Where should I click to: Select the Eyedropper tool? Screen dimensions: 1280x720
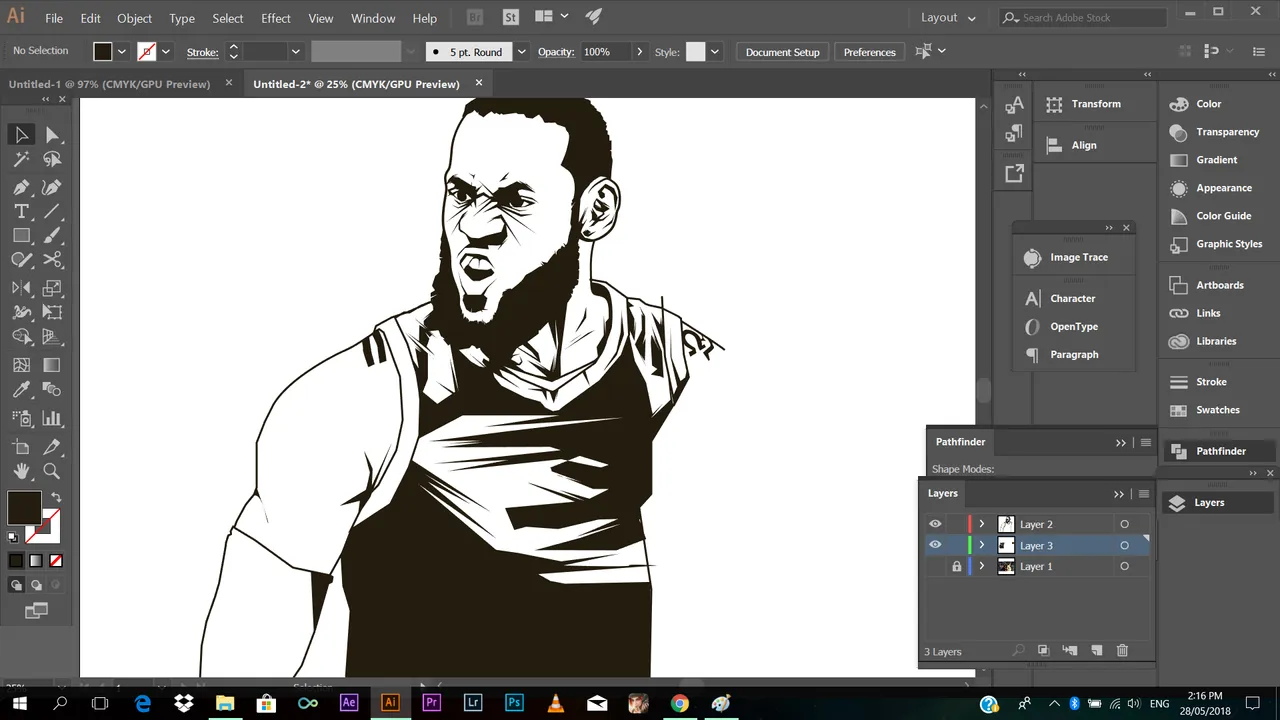[x=21, y=390]
